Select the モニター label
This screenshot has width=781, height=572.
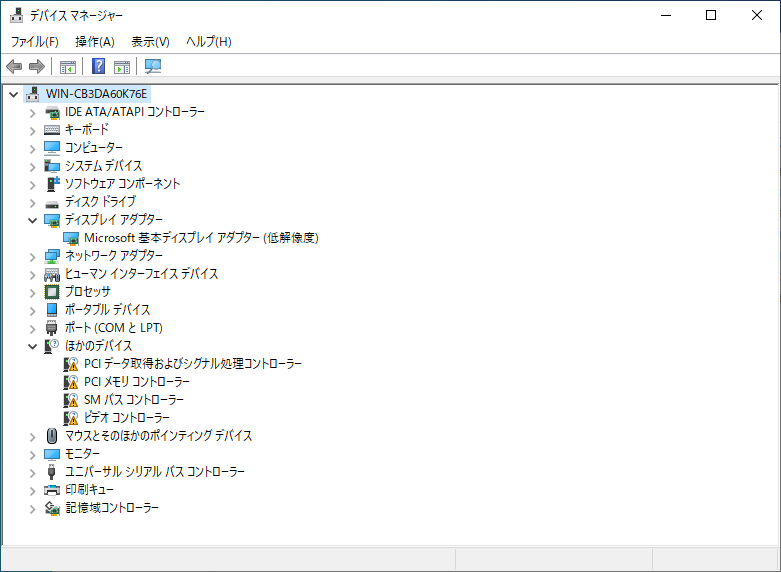pos(82,454)
